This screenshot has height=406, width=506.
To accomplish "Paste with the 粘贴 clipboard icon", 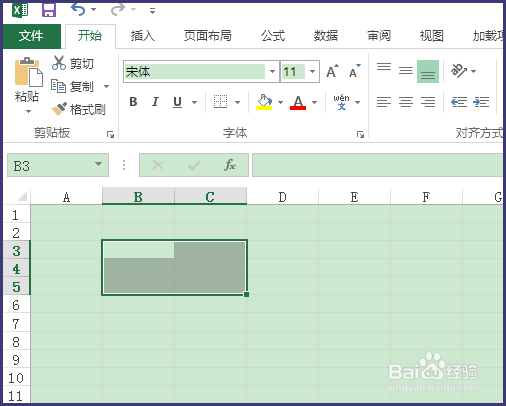I will point(28,72).
